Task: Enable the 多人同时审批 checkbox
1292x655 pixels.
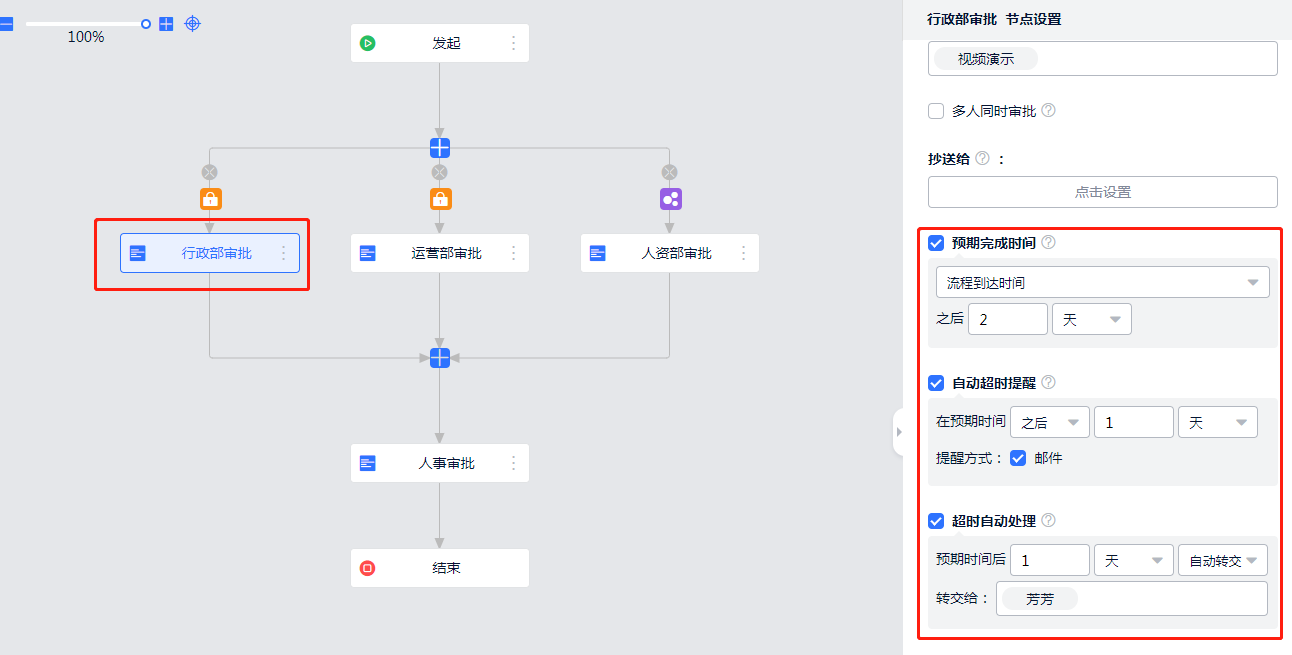Action: (x=936, y=111)
